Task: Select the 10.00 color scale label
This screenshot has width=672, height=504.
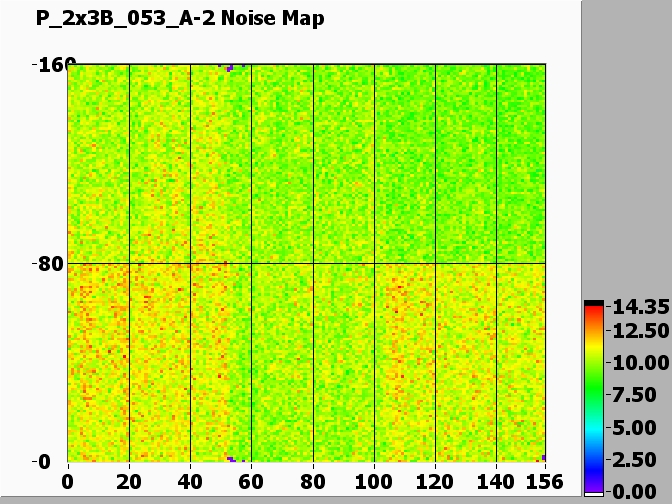Action: 638,362
